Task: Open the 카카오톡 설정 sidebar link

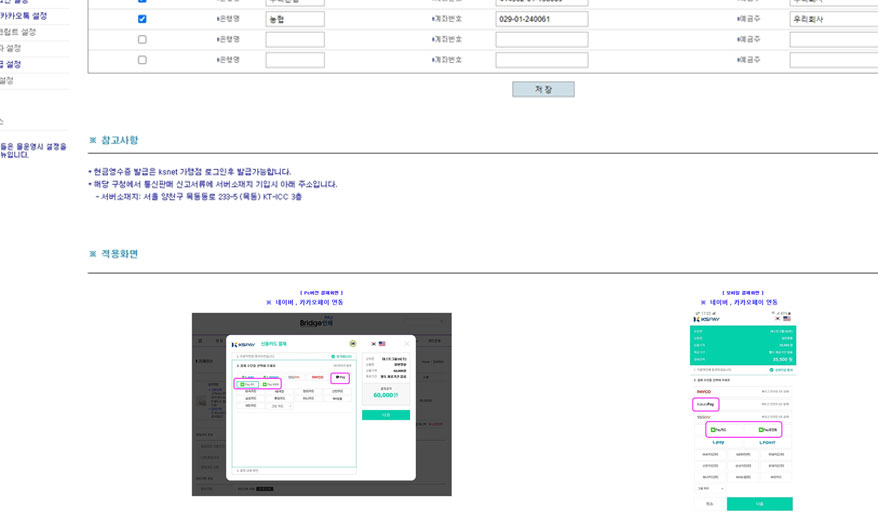Action: tap(23, 16)
